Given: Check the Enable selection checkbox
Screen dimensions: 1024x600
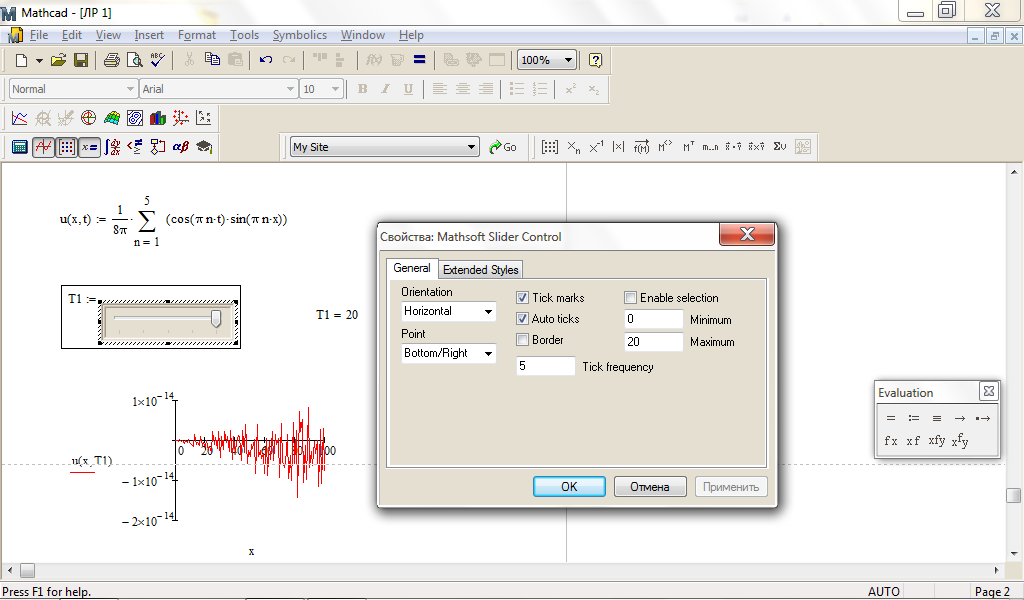Looking at the screenshot, I should click(630, 298).
